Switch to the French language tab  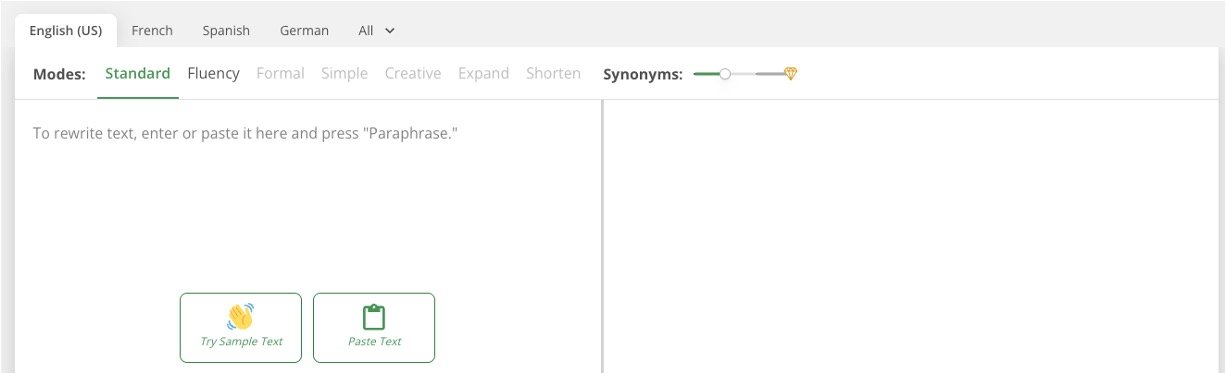[152, 30]
